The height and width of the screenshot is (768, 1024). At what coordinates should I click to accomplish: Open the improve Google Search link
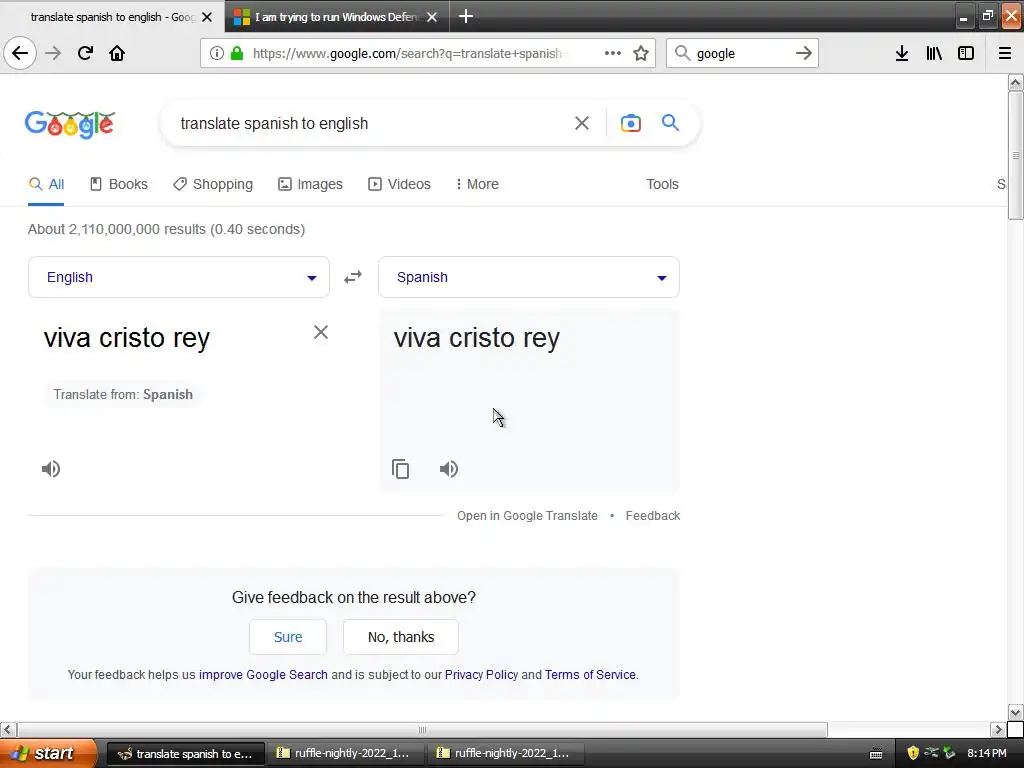coord(263,675)
